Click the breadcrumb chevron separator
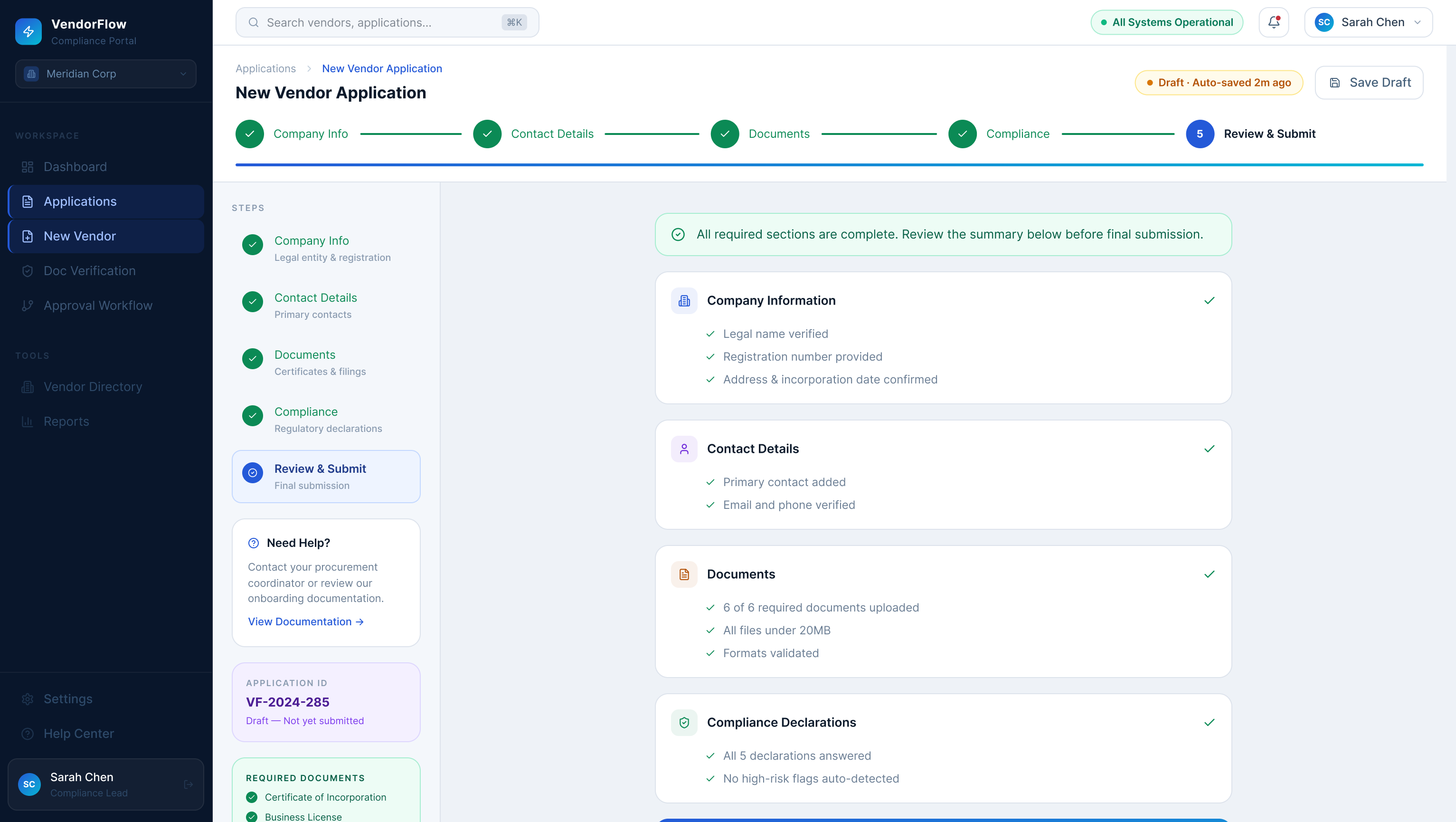Screen dimensions: 1456x822 point(309,68)
